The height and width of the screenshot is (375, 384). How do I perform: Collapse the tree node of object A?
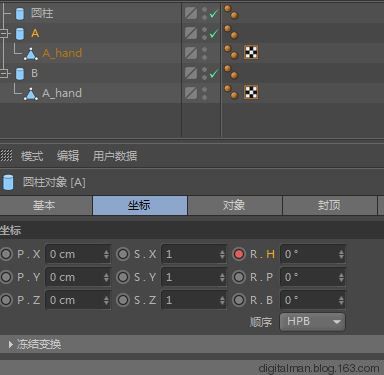4,34
